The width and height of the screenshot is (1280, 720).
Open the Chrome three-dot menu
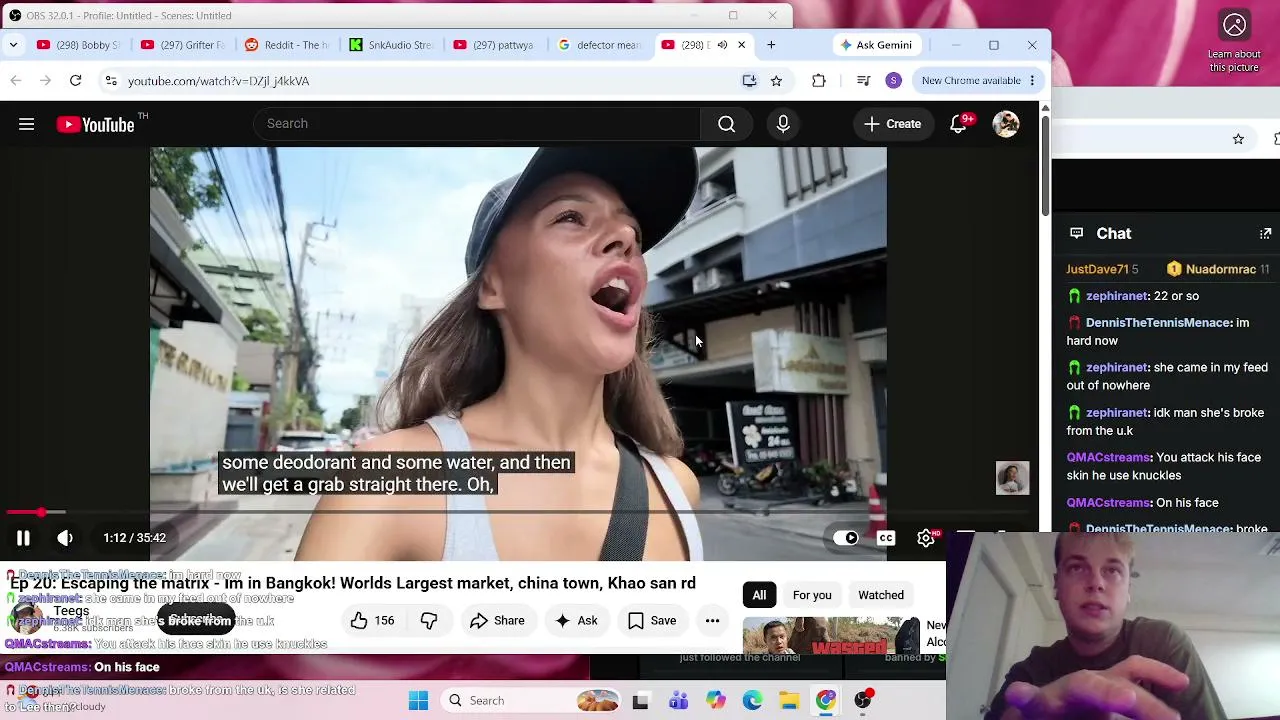(x=1032, y=81)
